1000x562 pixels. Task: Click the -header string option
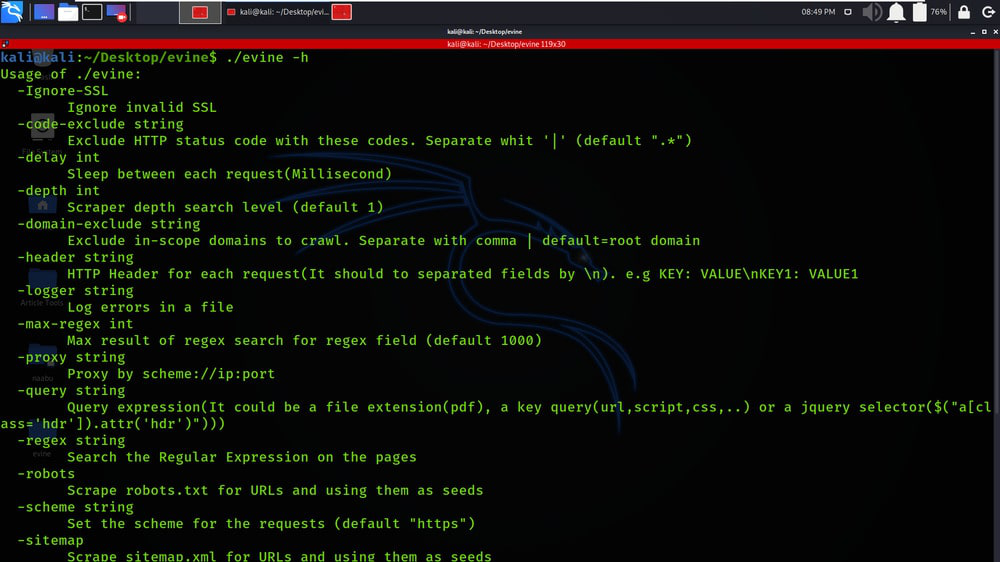tap(75, 257)
